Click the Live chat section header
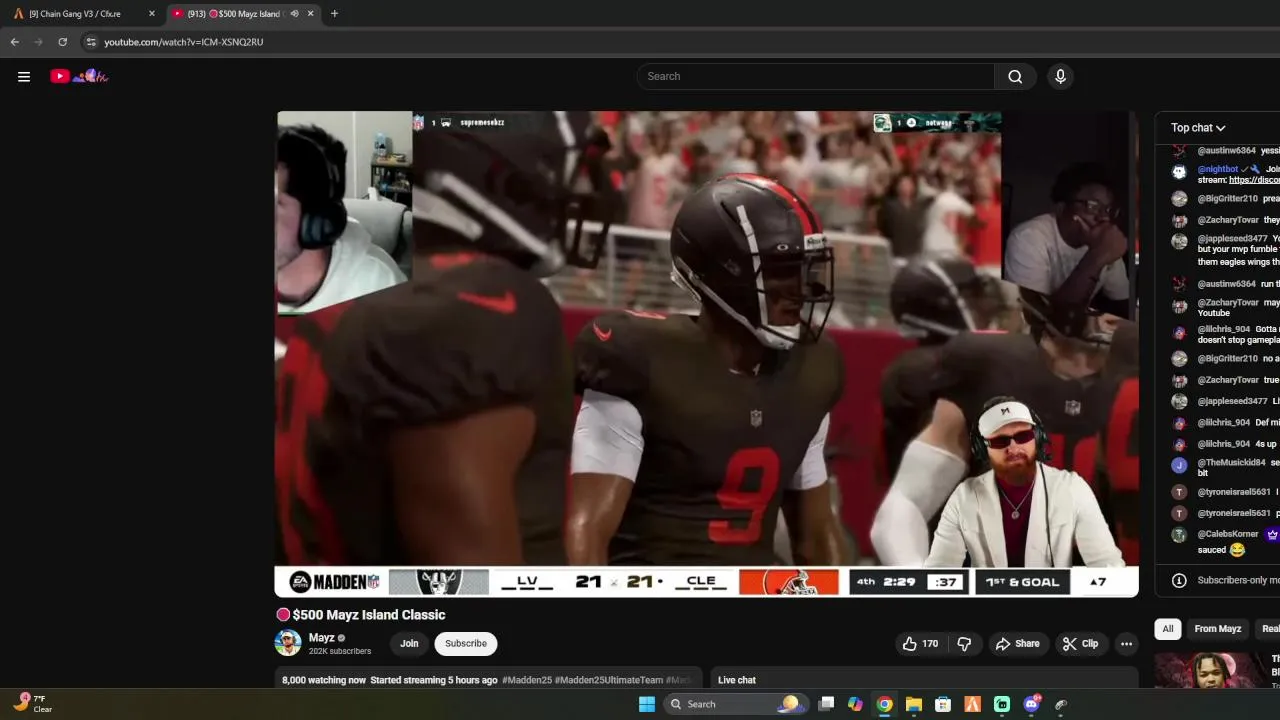1280x720 pixels. [737, 680]
